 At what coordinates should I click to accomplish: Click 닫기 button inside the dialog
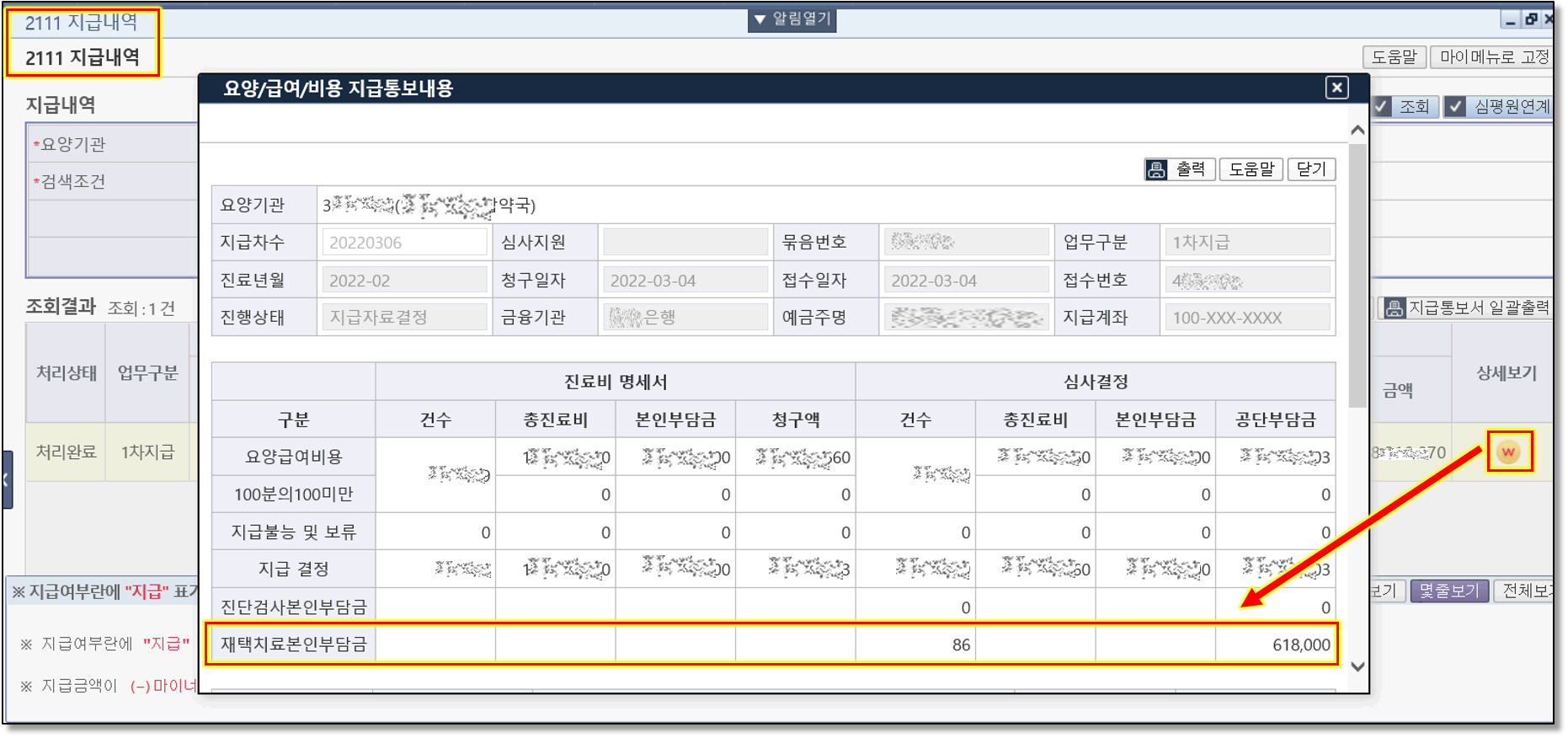1310,169
